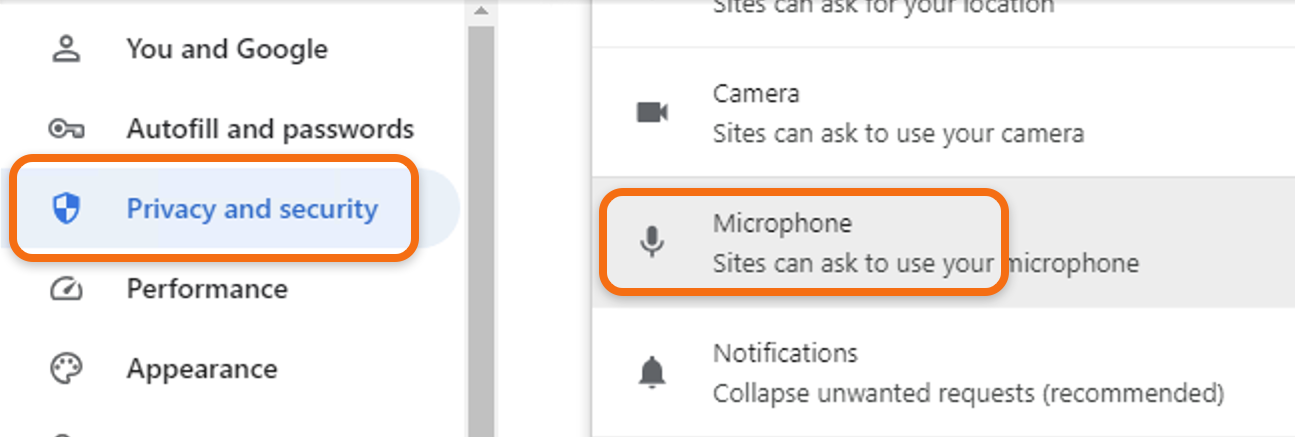The width and height of the screenshot is (1295, 437).
Task: Click the key icon for Autofill and passwords
Action: (x=66, y=129)
